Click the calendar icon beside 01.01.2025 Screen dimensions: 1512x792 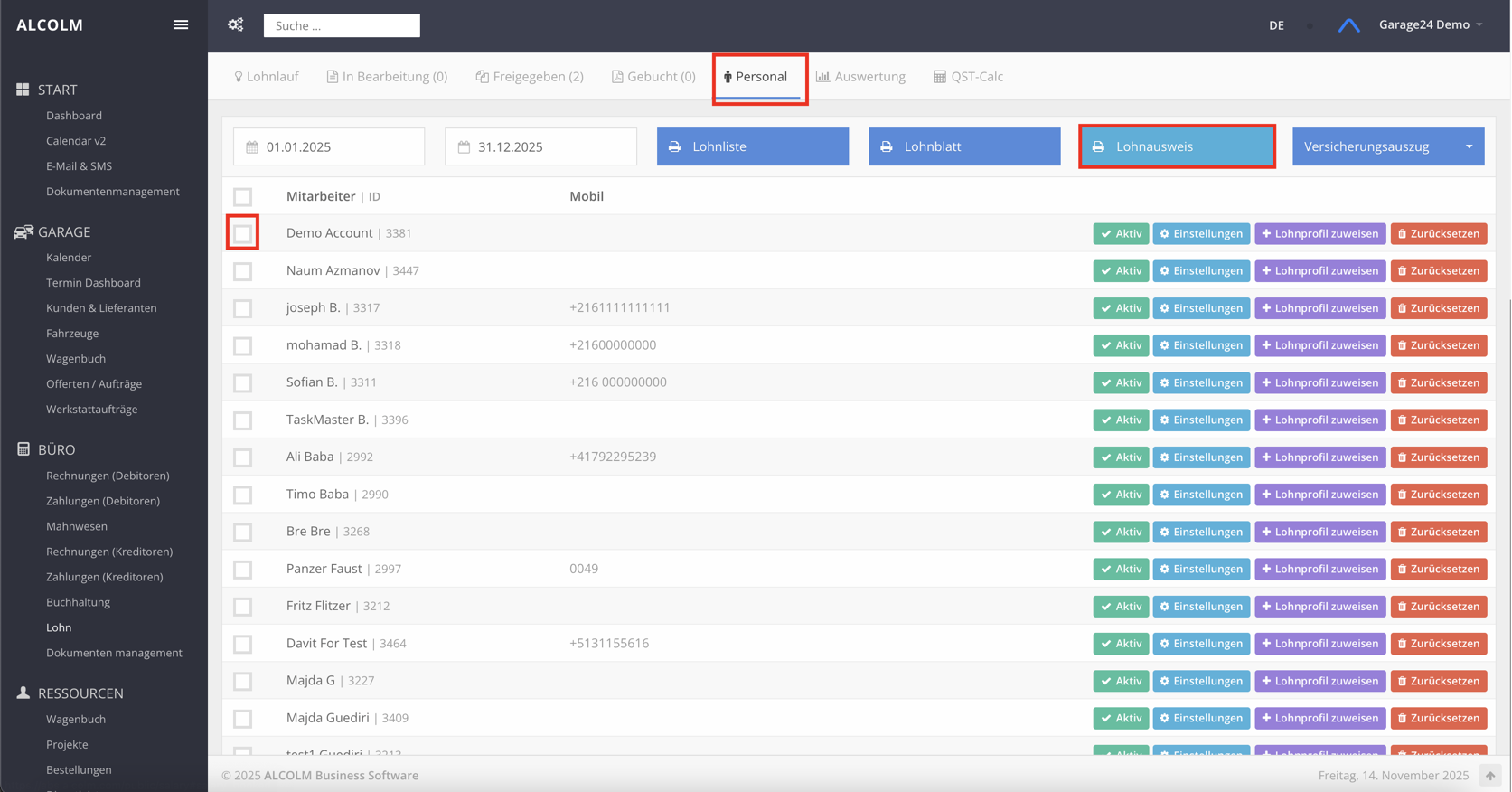click(x=252, y=146)
